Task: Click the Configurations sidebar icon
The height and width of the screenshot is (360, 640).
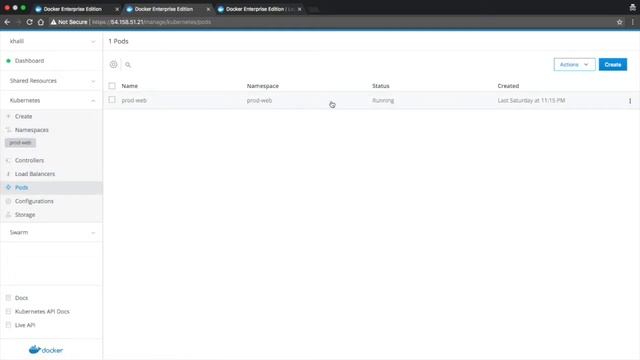Action: (8, 201)
